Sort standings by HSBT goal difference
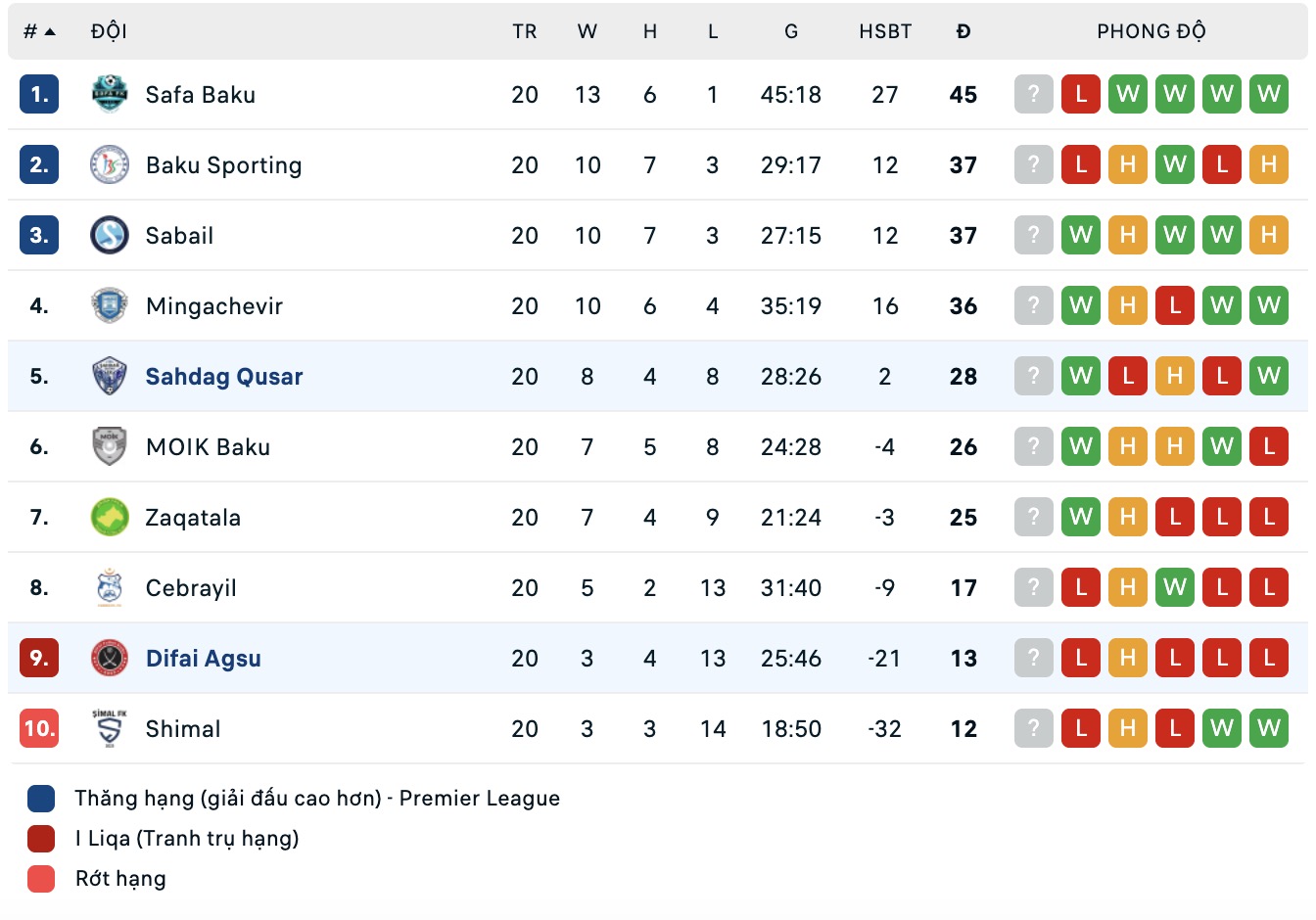This screenshot has height=920, width=1316. tap(885, 32)
